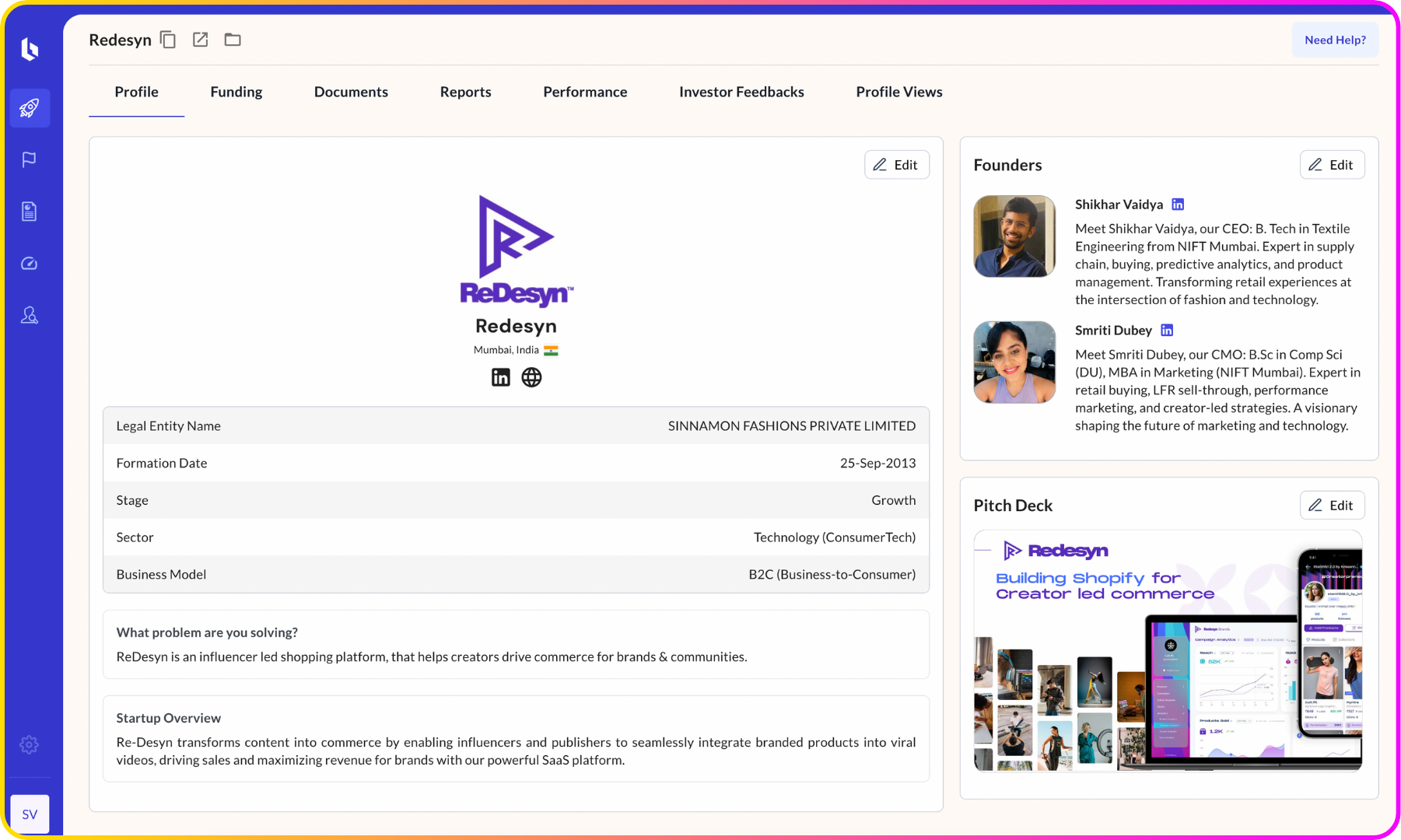Switch to the Documents tab
1401x840 pixels.
[x=351, y=92]
